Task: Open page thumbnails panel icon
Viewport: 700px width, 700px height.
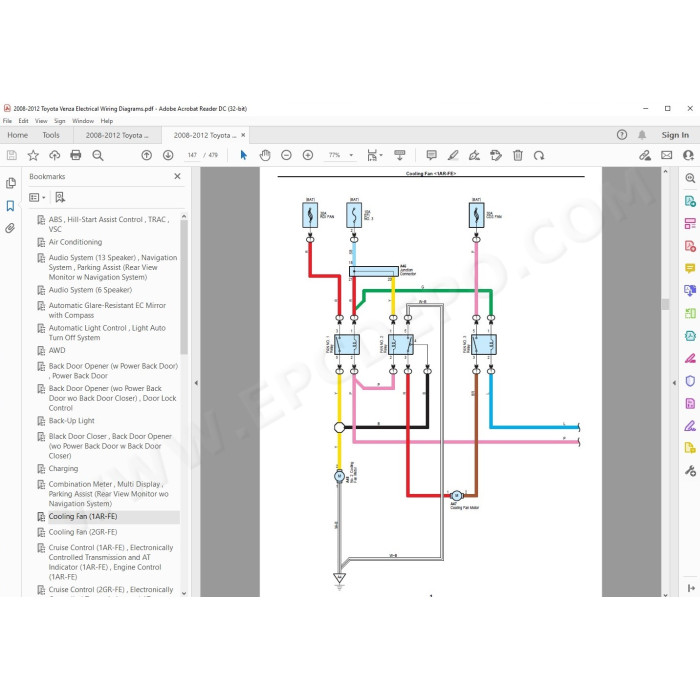Action: click(x=11, y=183)
